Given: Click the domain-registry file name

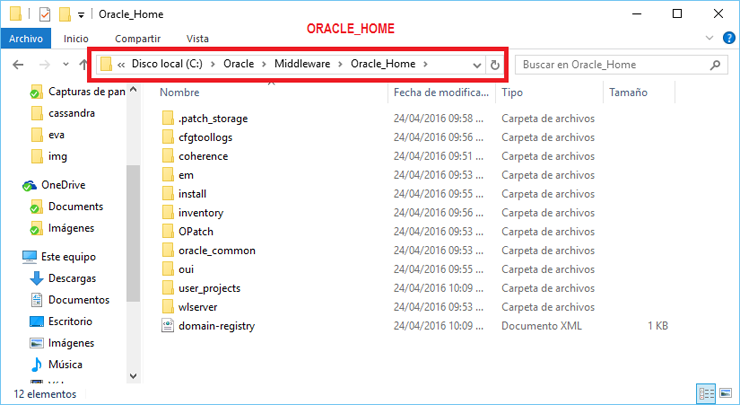Looking at the screenshot, I should coord(217,326).
